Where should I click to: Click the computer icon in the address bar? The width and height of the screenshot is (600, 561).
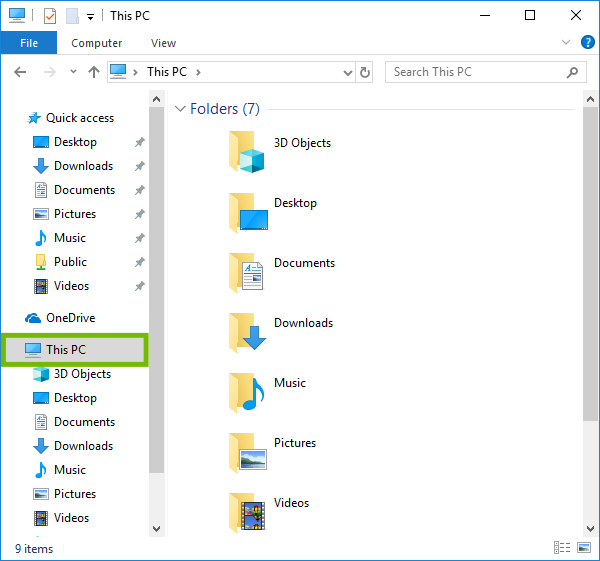click(x=118, y=72)
